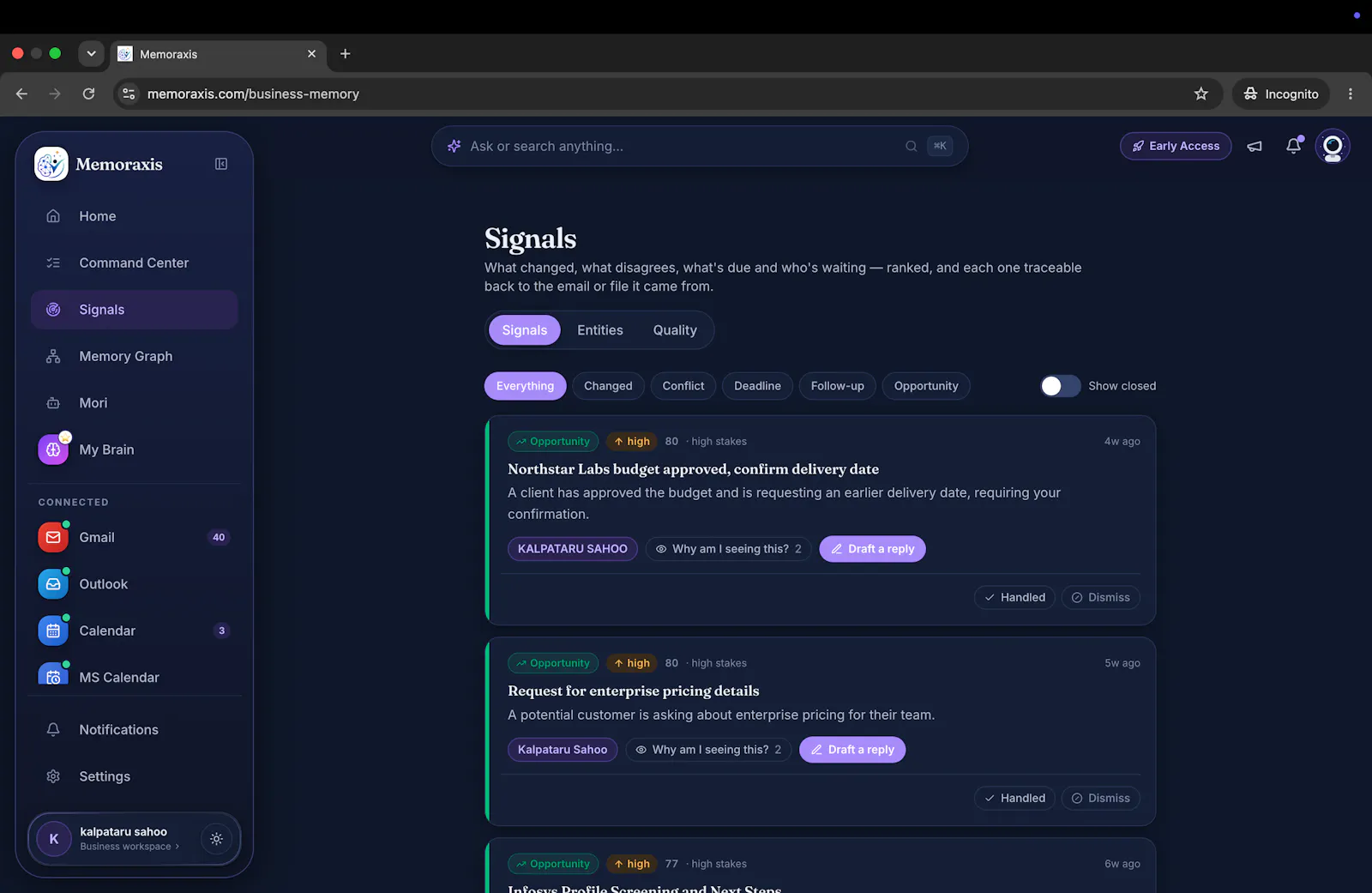Switch to the Entities tab
This screenshot has width=1372, height=893.
pyautogui.click(x=600, y=330)
